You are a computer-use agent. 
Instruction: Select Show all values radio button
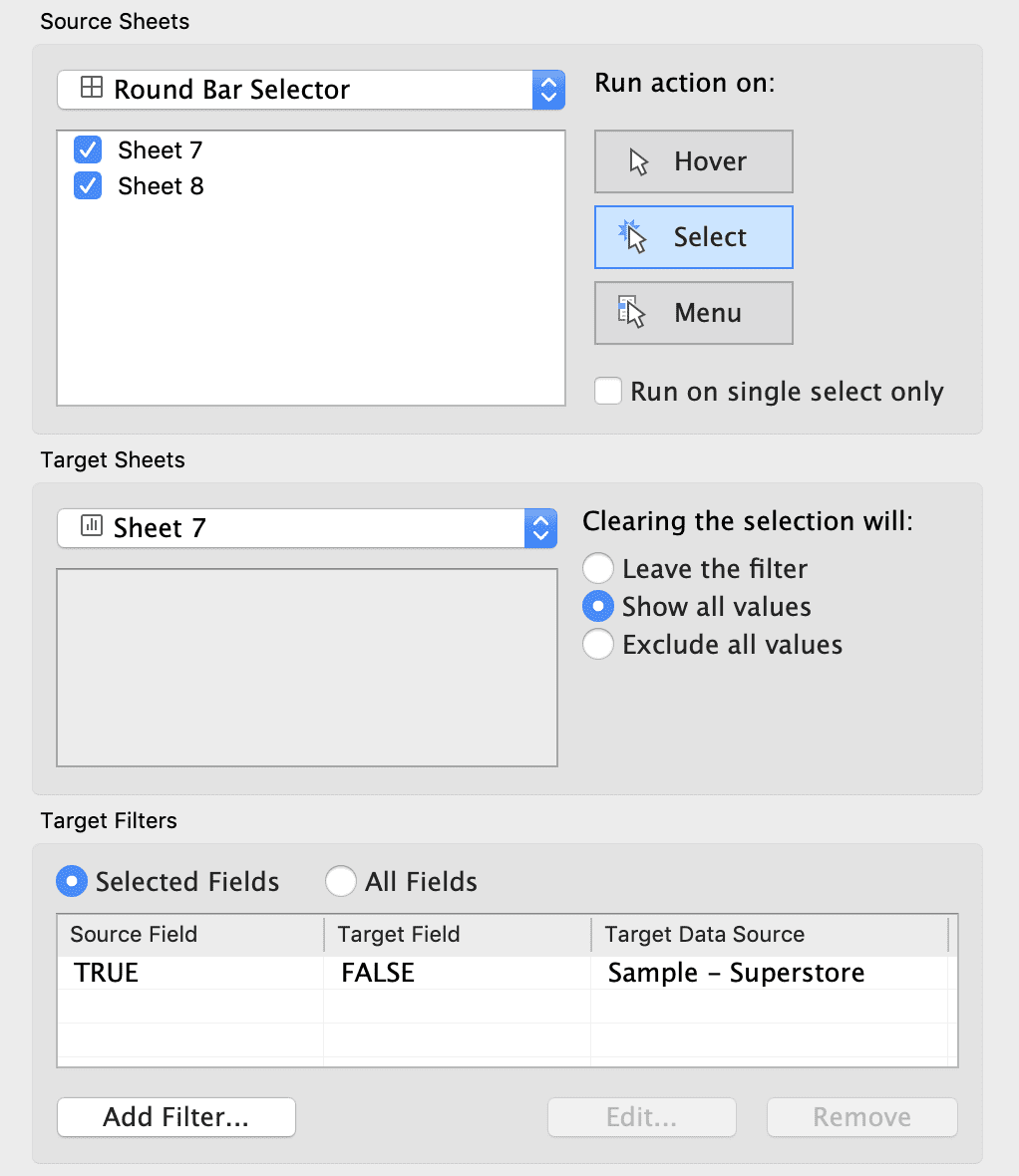click(x=598, y=607)
